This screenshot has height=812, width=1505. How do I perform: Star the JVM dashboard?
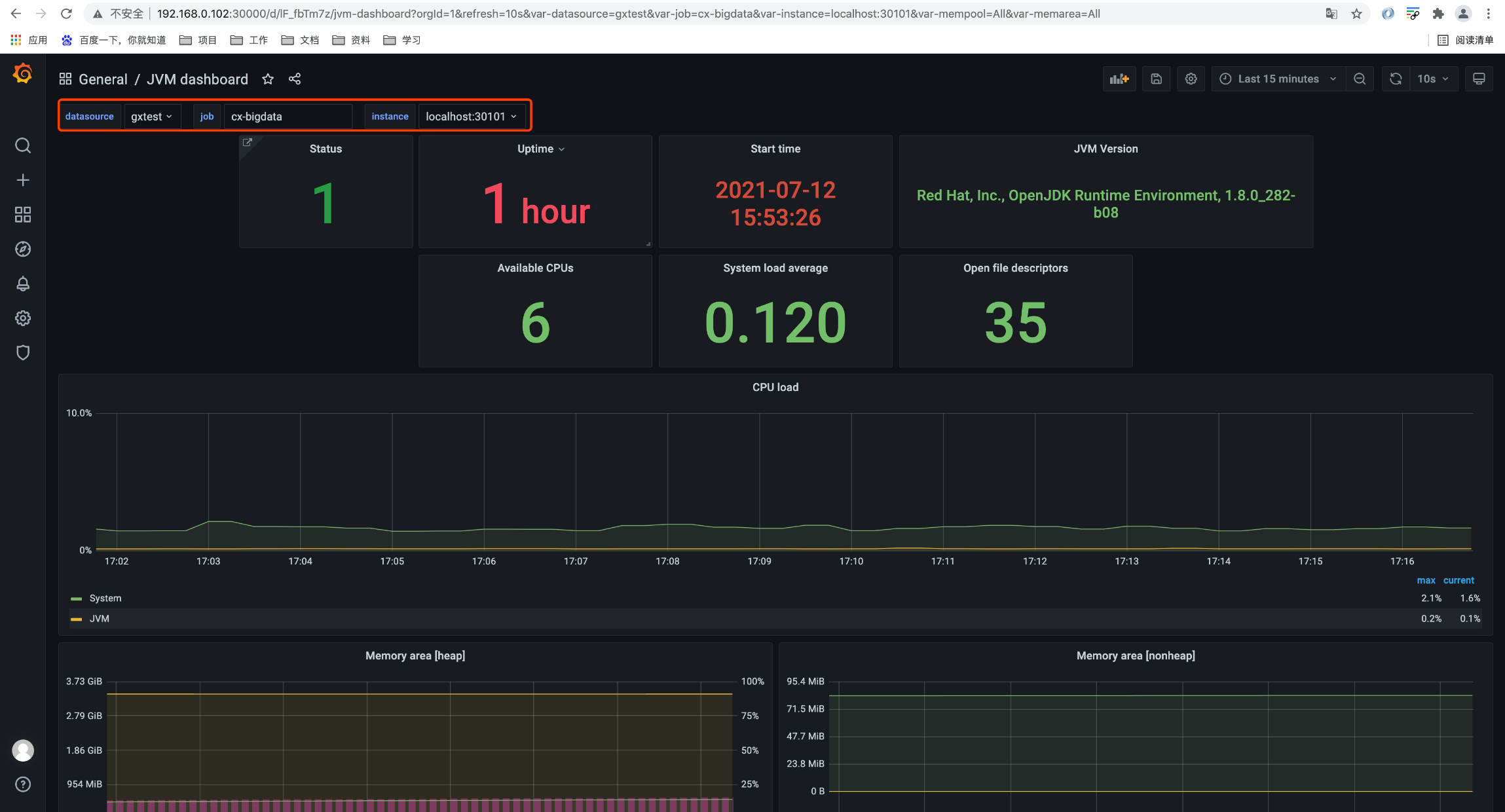click(268, 79)
